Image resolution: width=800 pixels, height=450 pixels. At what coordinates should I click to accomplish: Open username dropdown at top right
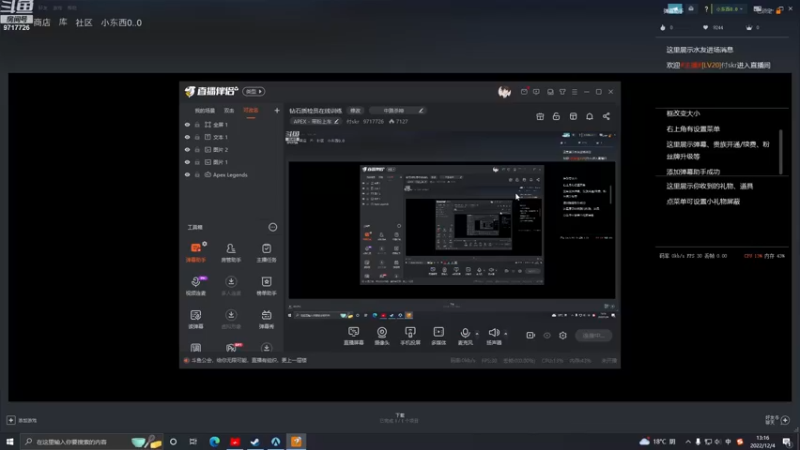tap(730, 9)
